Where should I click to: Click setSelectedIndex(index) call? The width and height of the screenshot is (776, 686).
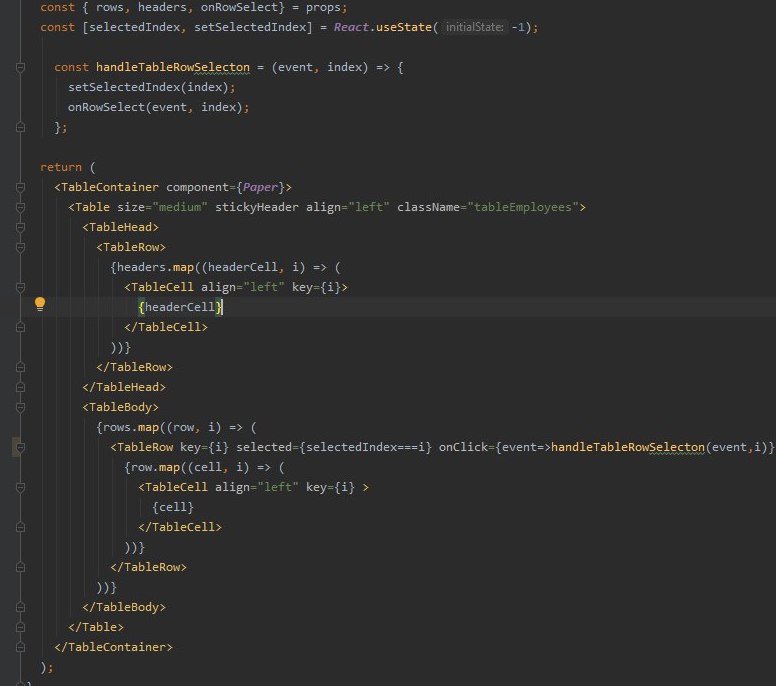pos(148,87)
